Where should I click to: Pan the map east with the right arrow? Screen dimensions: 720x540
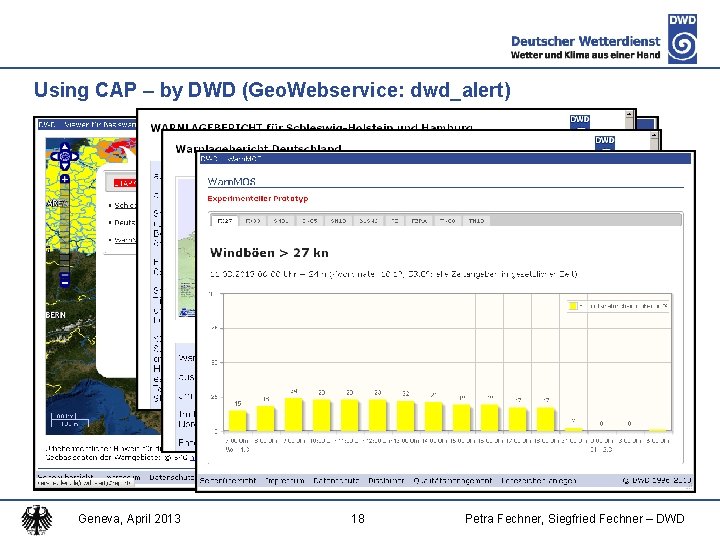tap(74, 157)
